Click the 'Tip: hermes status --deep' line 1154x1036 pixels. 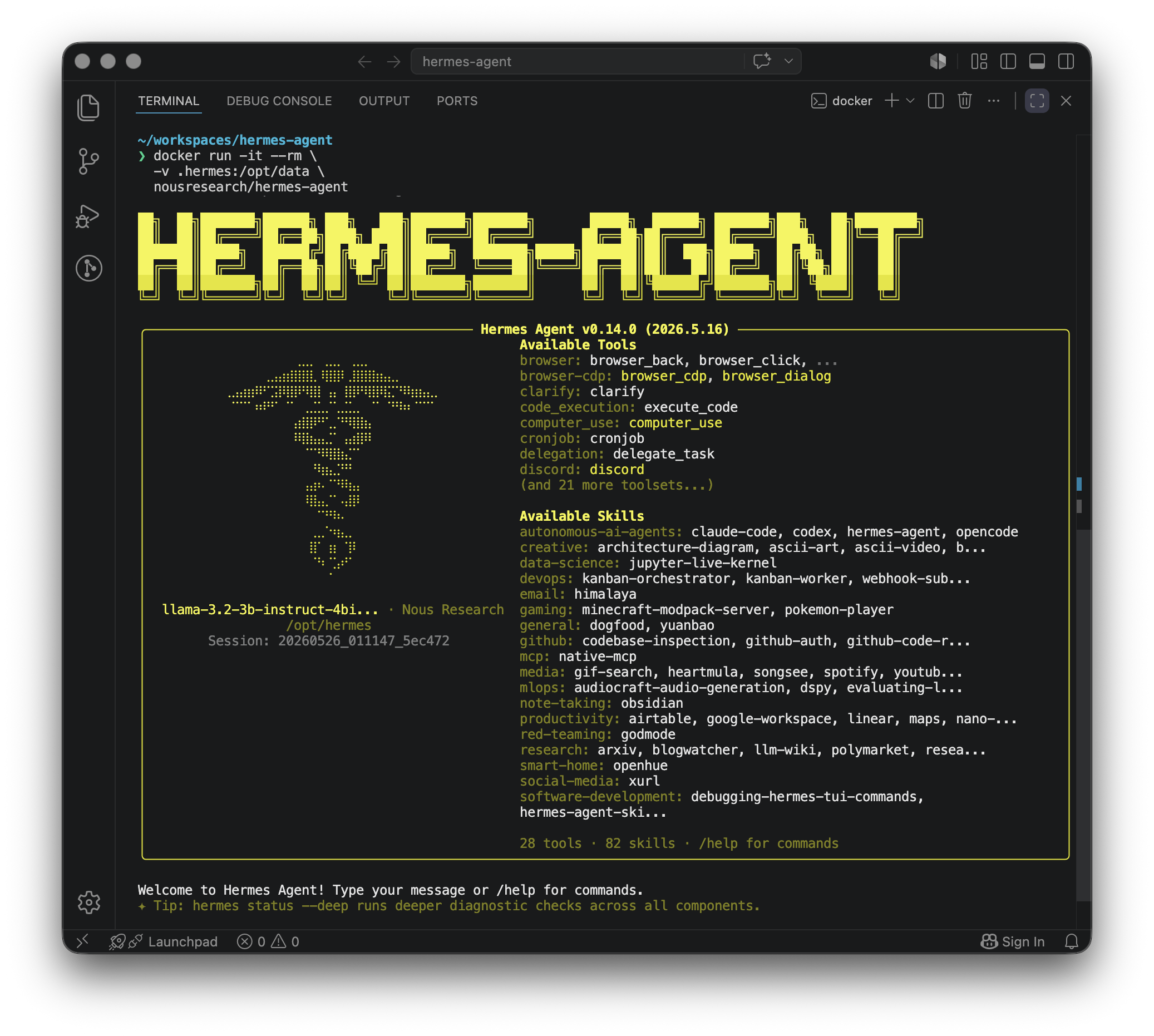(448, 906)
